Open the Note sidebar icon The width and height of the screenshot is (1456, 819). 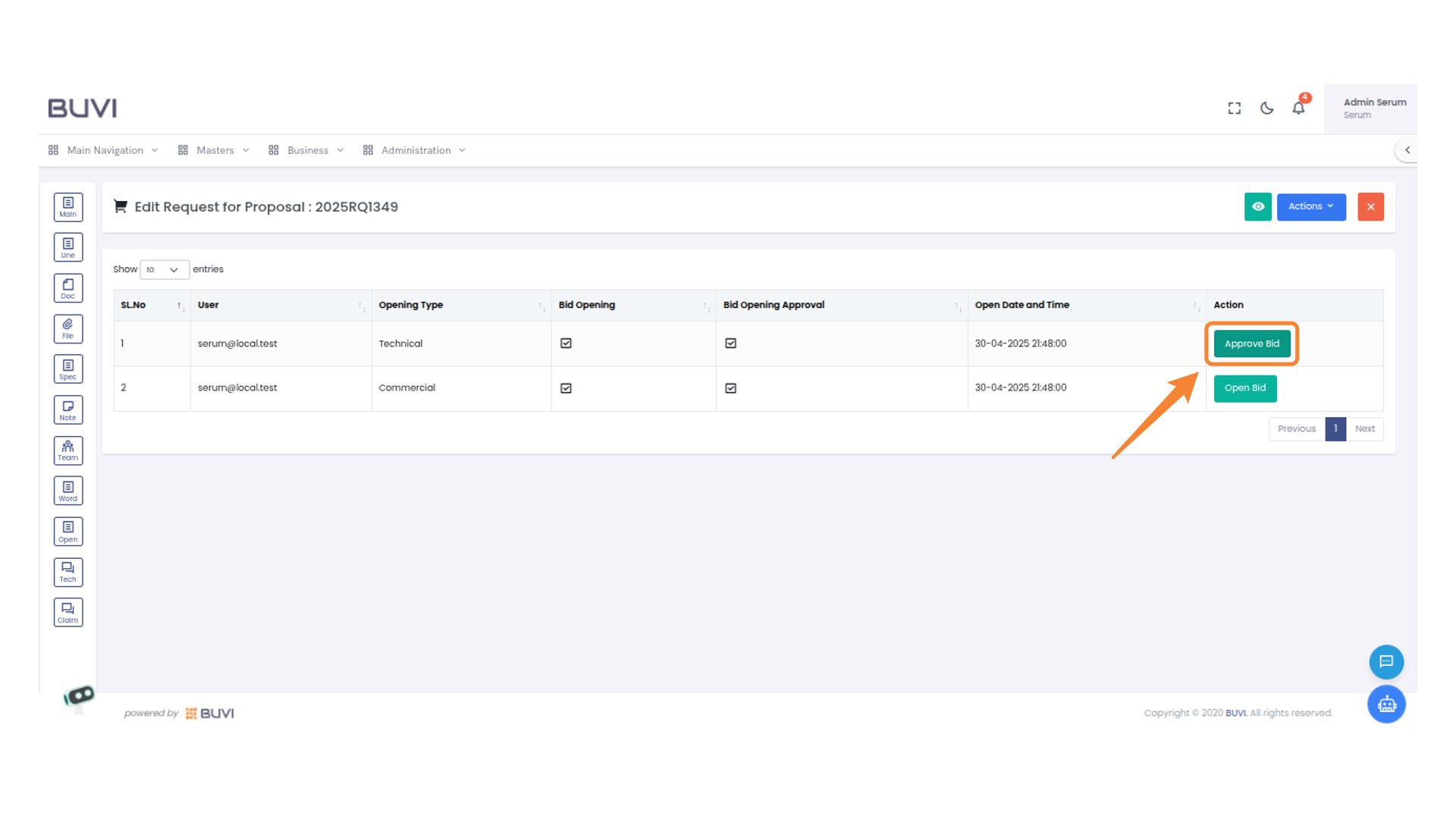coord(68,410)
